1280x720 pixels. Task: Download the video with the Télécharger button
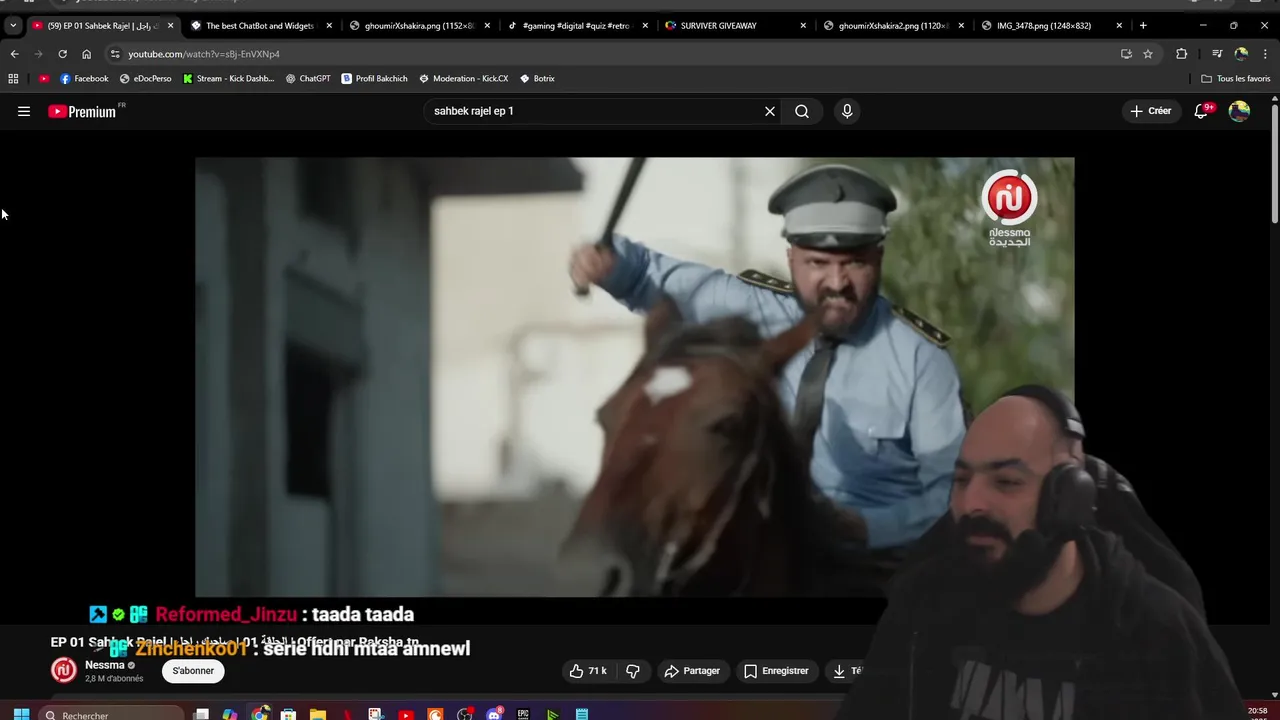(846, 671)
